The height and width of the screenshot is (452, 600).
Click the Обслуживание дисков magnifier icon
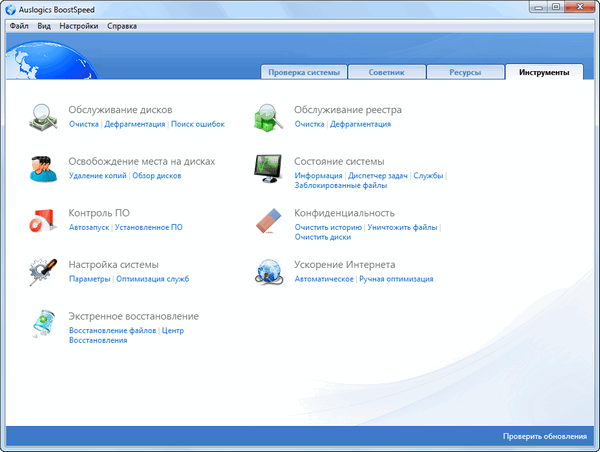click(43, 116)
